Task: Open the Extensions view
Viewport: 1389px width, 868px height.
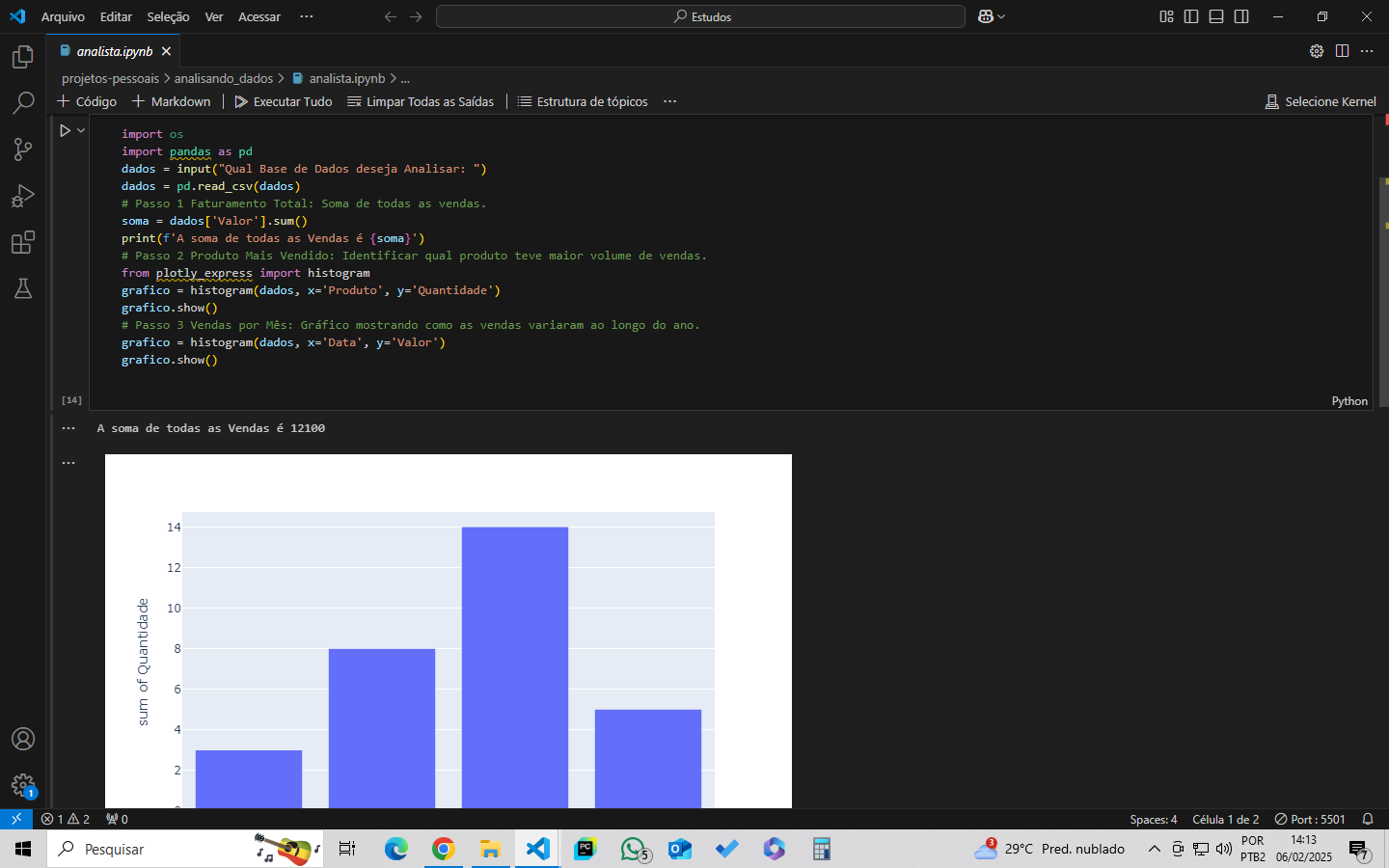Action: 23,242
